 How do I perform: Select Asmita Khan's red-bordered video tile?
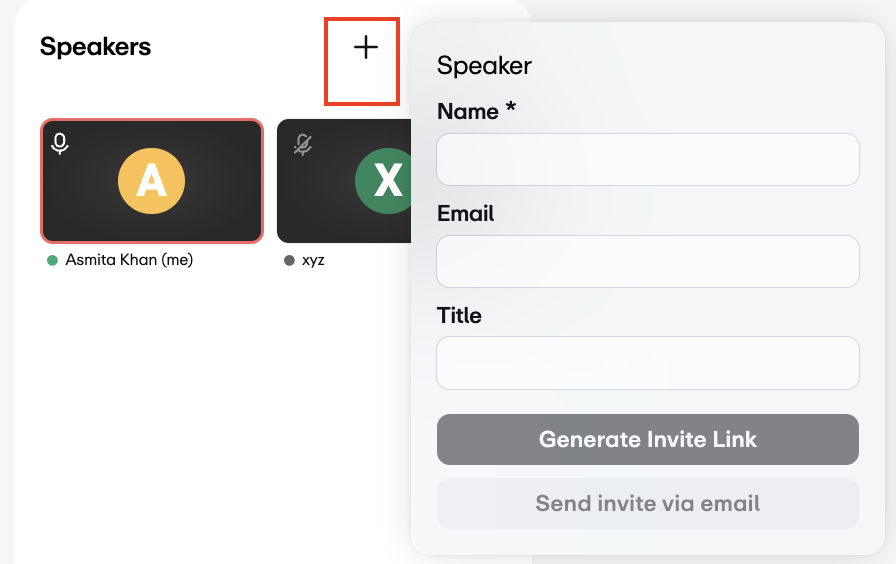[x=151, y=181]
